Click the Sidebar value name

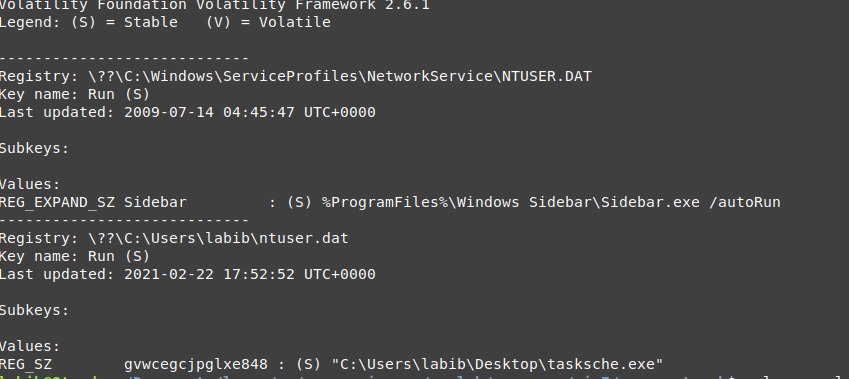pyautogui.click(x=155, y=202)
